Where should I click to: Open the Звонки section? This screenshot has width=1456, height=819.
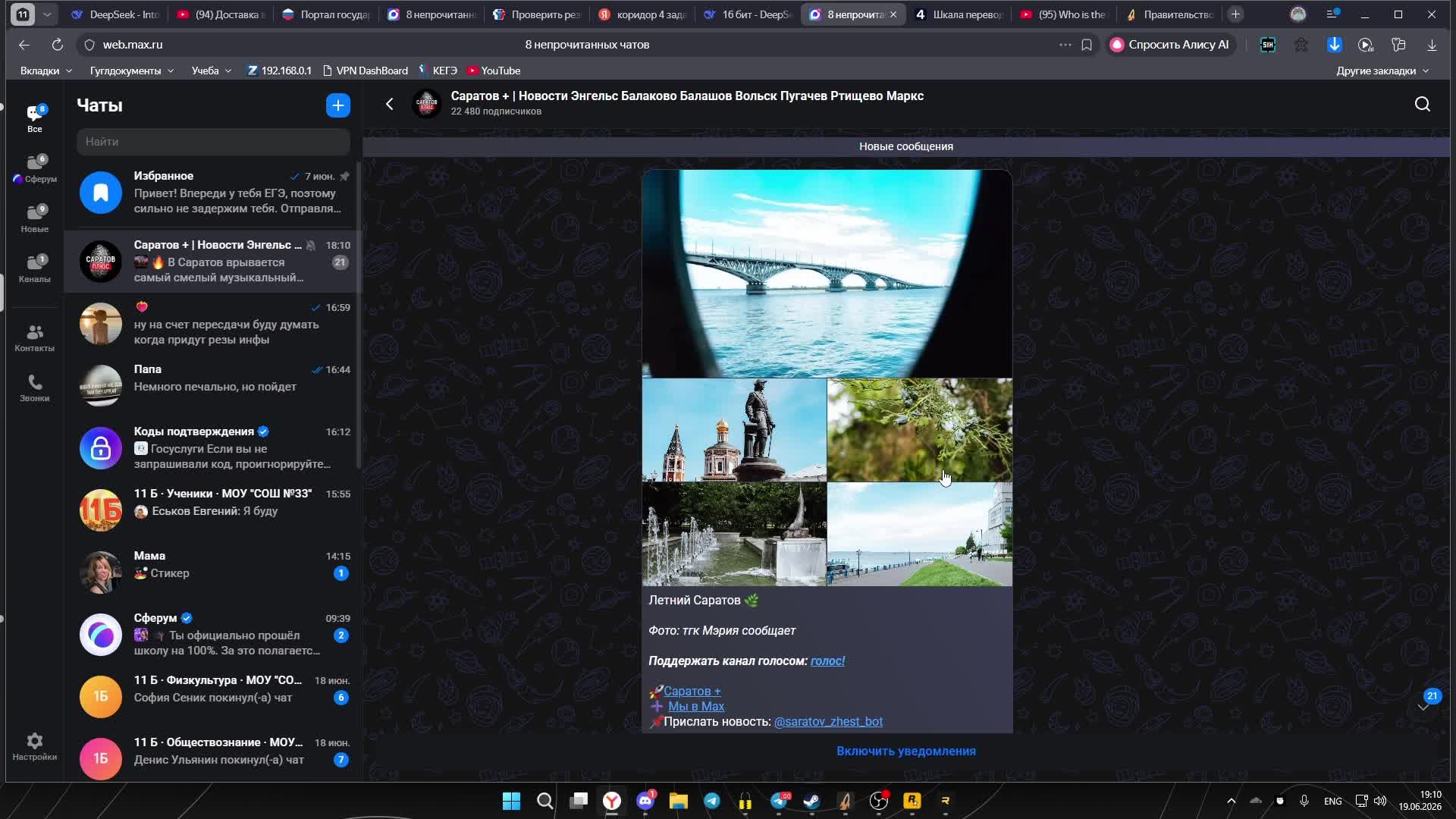[x=35, y=388]
